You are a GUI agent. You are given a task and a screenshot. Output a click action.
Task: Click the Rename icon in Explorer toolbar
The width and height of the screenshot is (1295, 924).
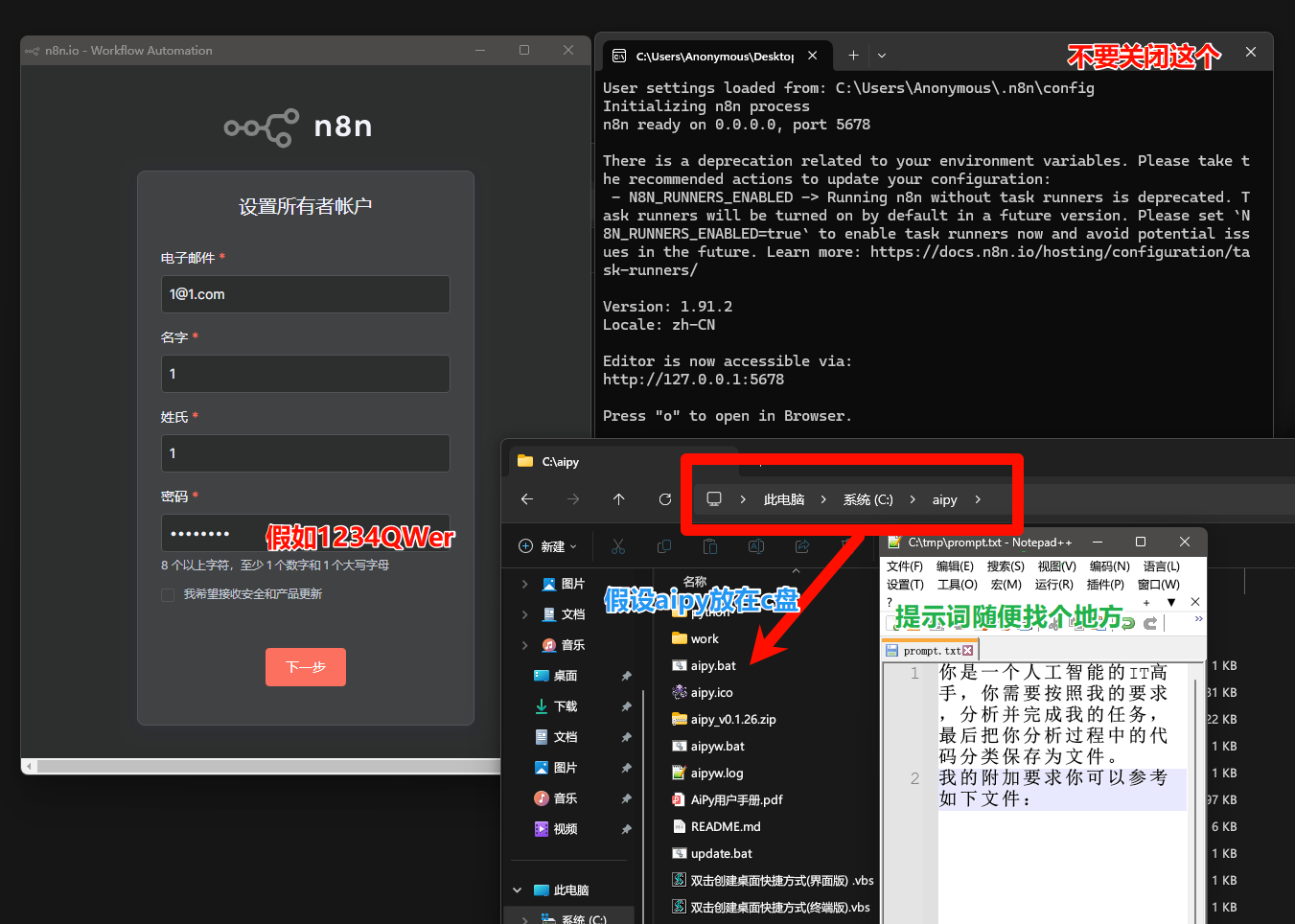[x=756, y=546]
